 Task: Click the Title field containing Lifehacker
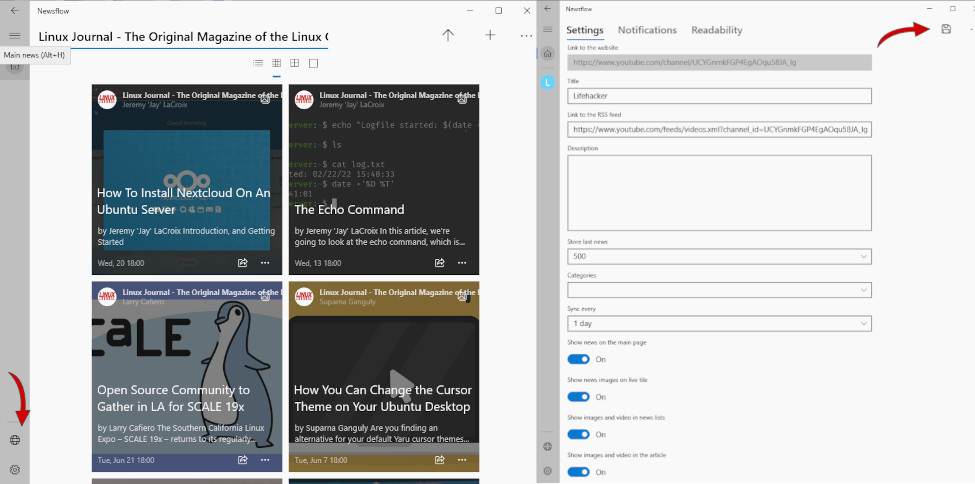[x=719, y=96]
